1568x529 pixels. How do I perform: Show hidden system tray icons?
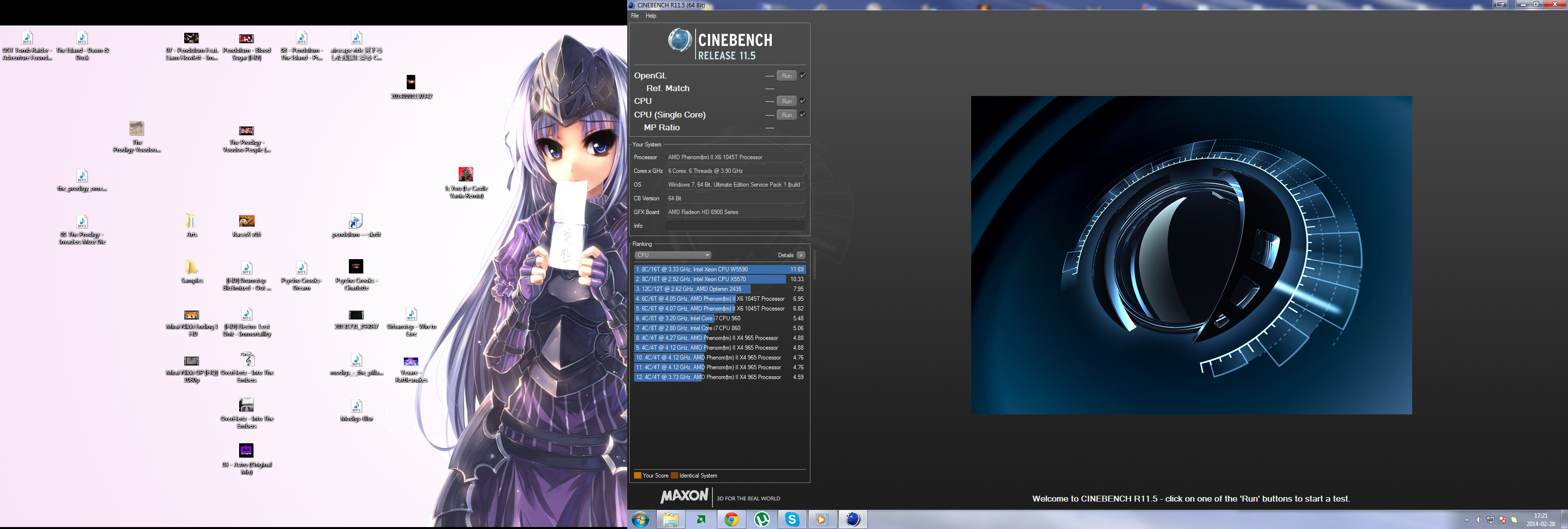coord(1467,520)
